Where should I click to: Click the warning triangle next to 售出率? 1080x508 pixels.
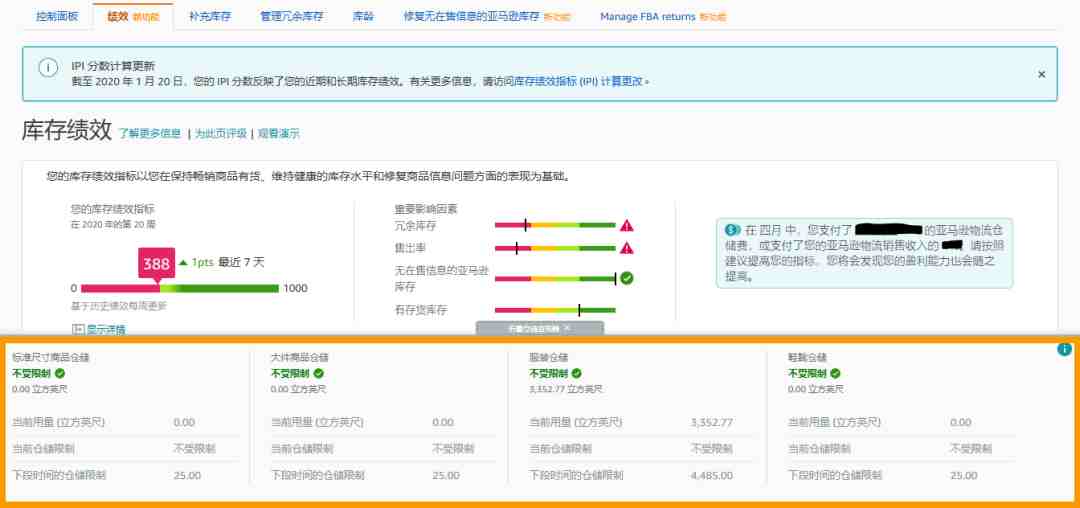627,248
